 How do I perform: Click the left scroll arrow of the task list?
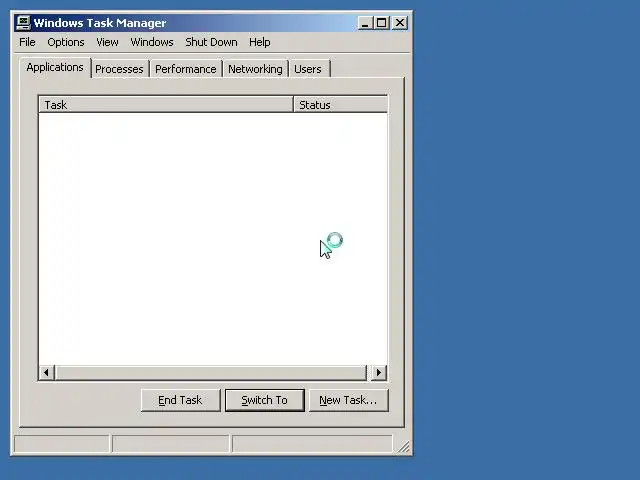coord(47,373)
